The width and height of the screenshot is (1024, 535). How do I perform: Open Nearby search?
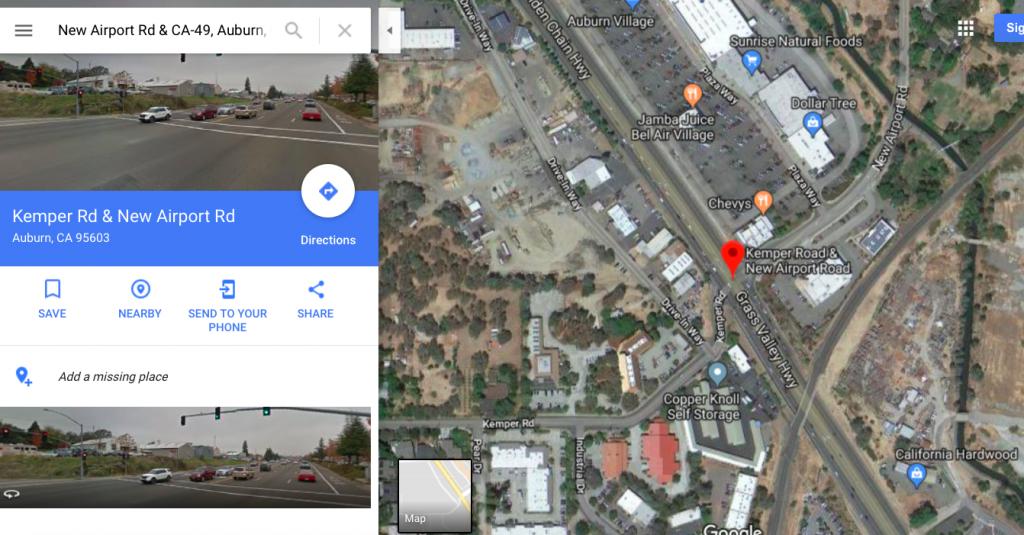coord(140,299)
